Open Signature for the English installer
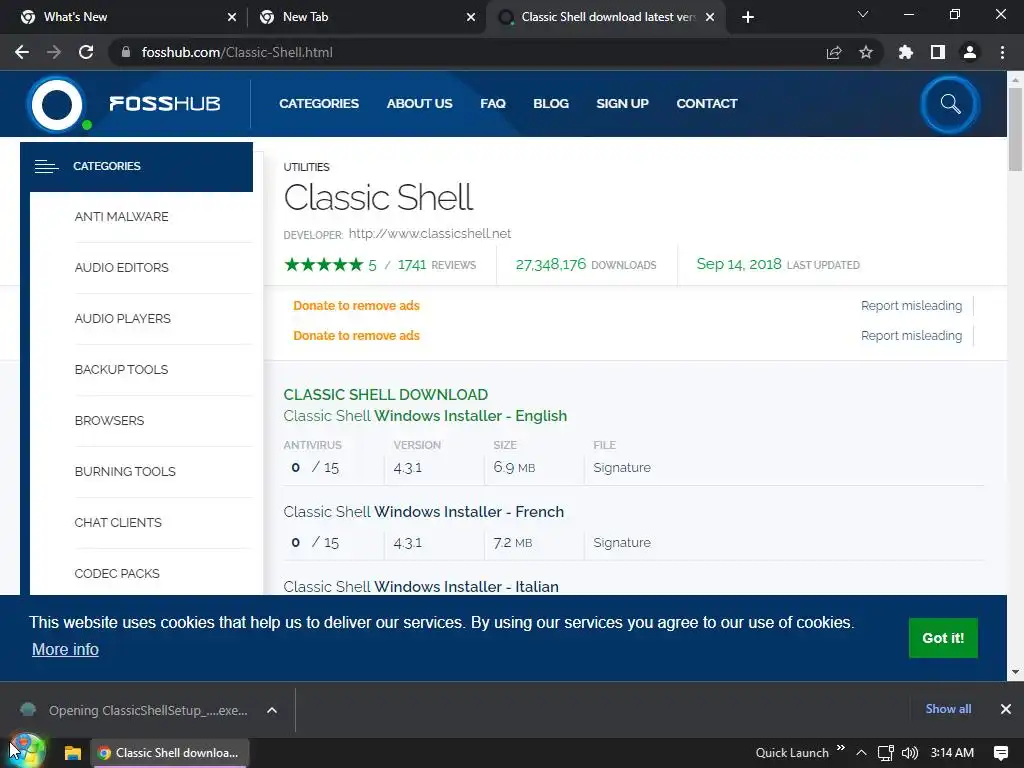 622,468
